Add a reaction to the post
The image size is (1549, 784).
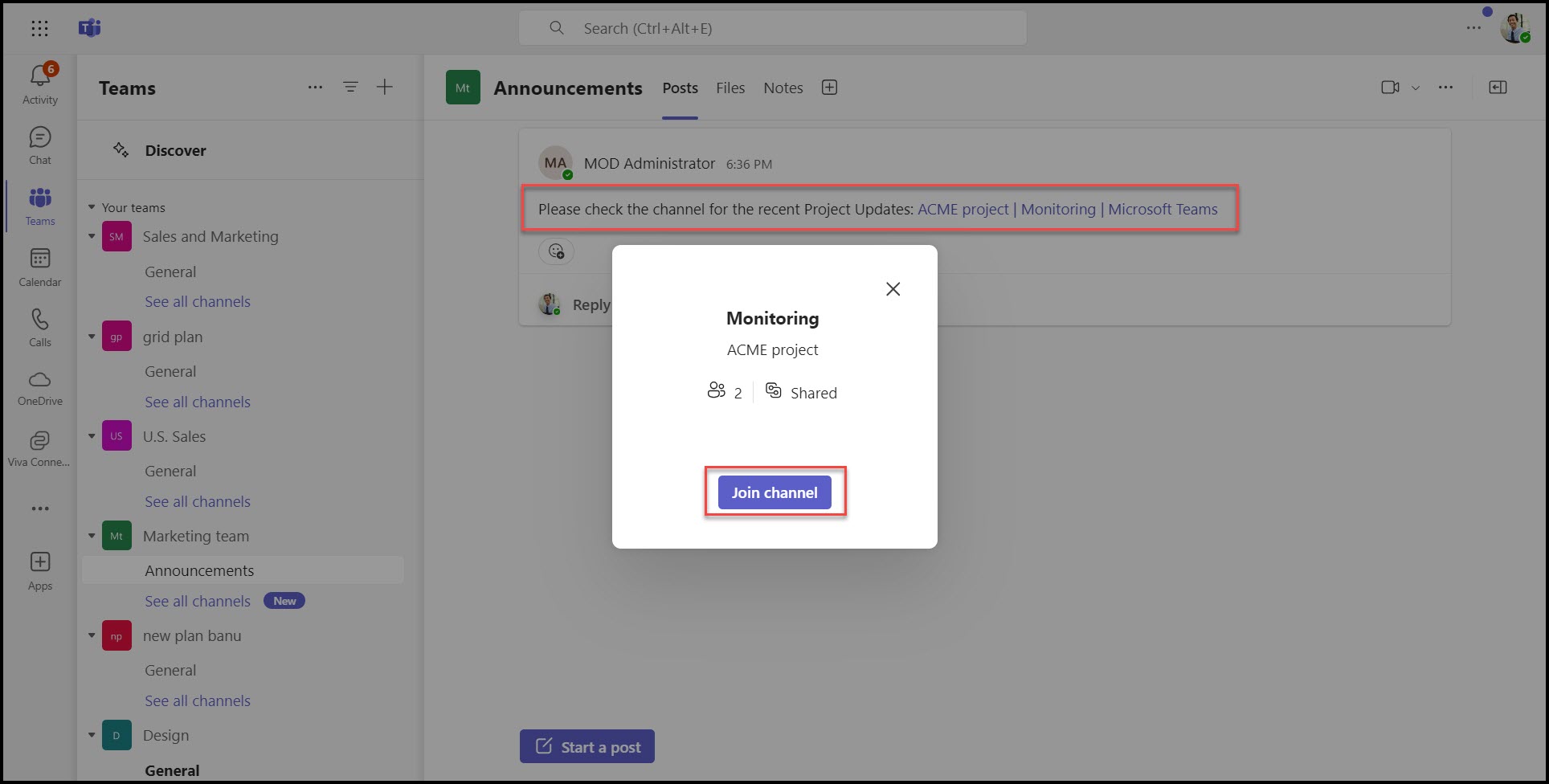[x=556, y=251]
